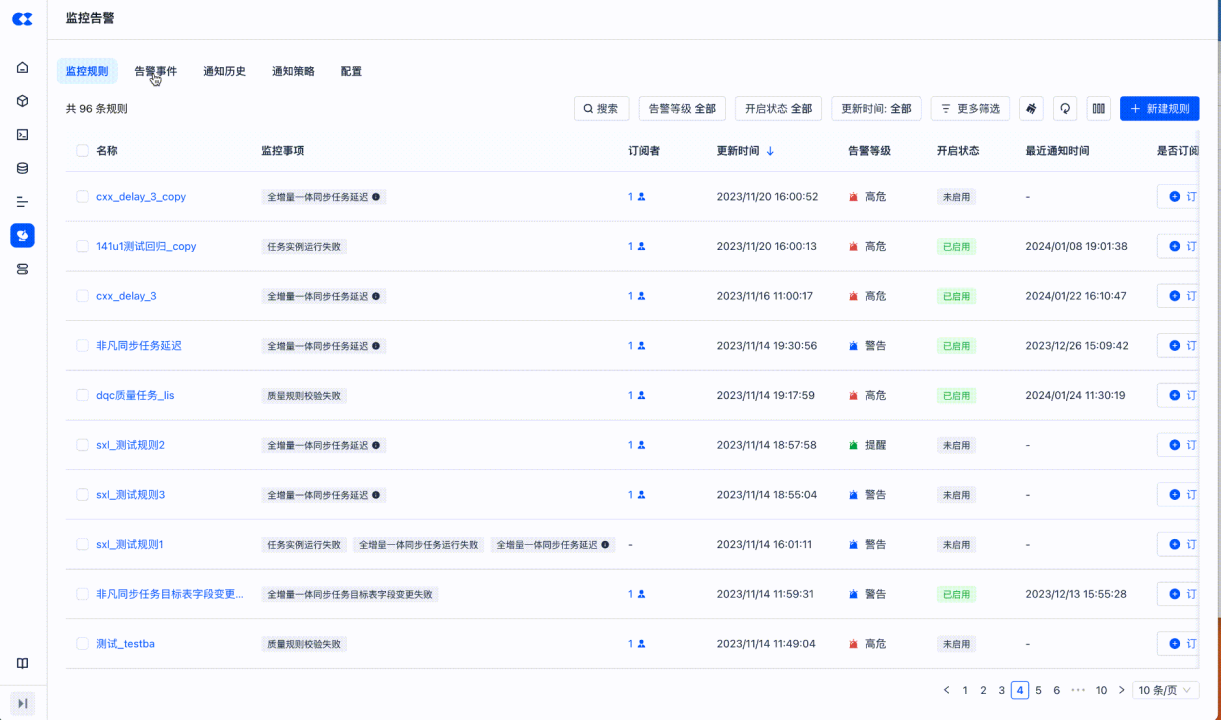
Task: Click the home icon in left sidebar
Action: pyautogui.click(x=22, y=68)
